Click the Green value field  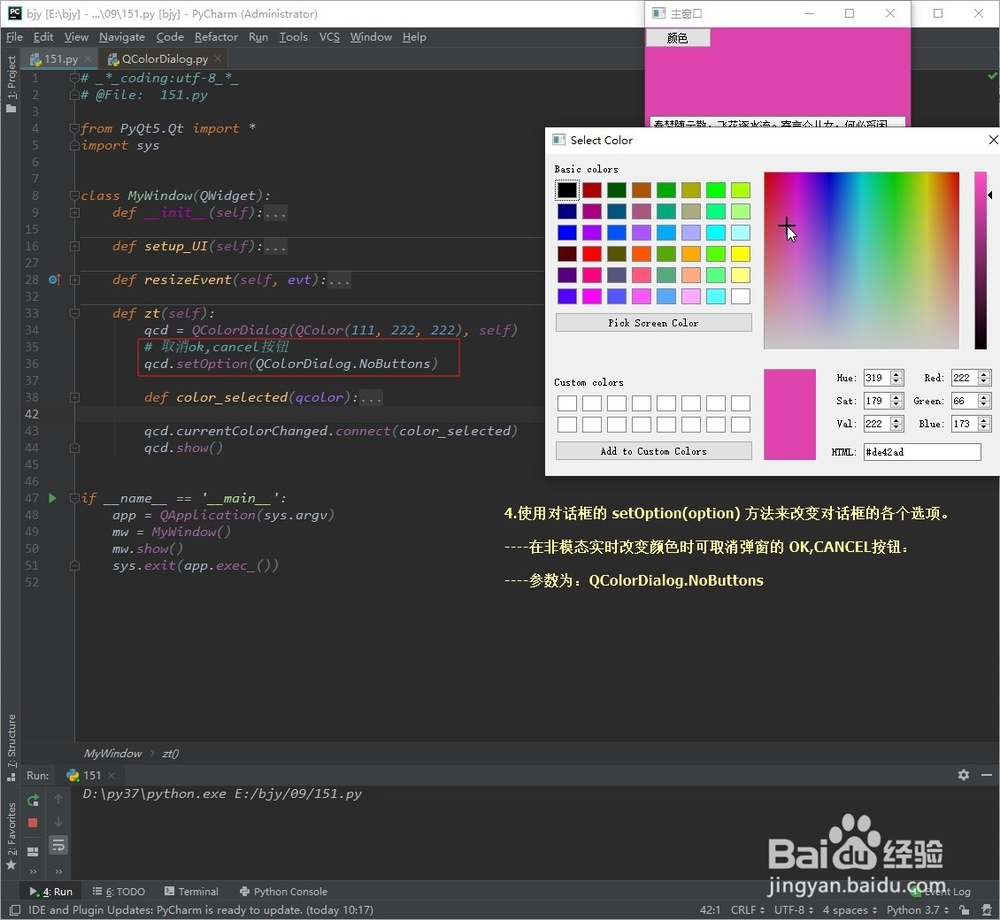point(964,400)
